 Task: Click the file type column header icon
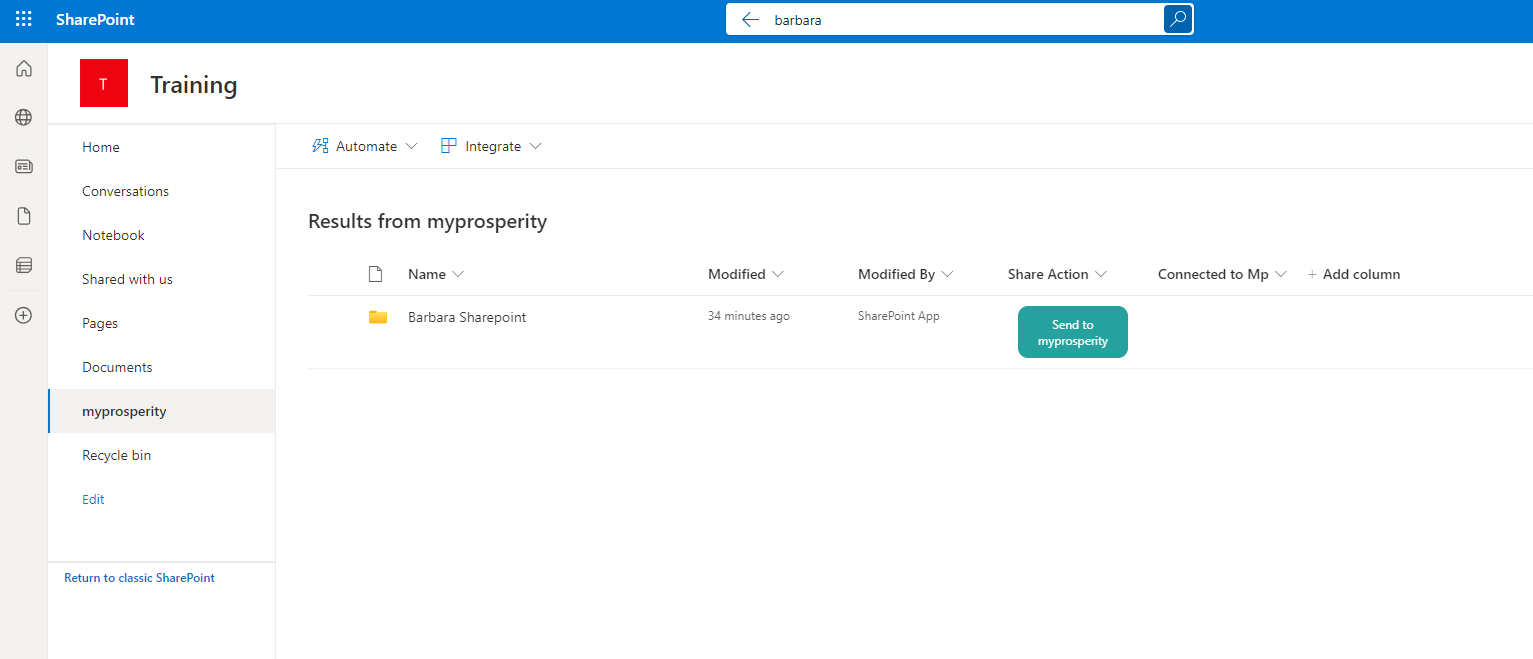pos(376,274)
